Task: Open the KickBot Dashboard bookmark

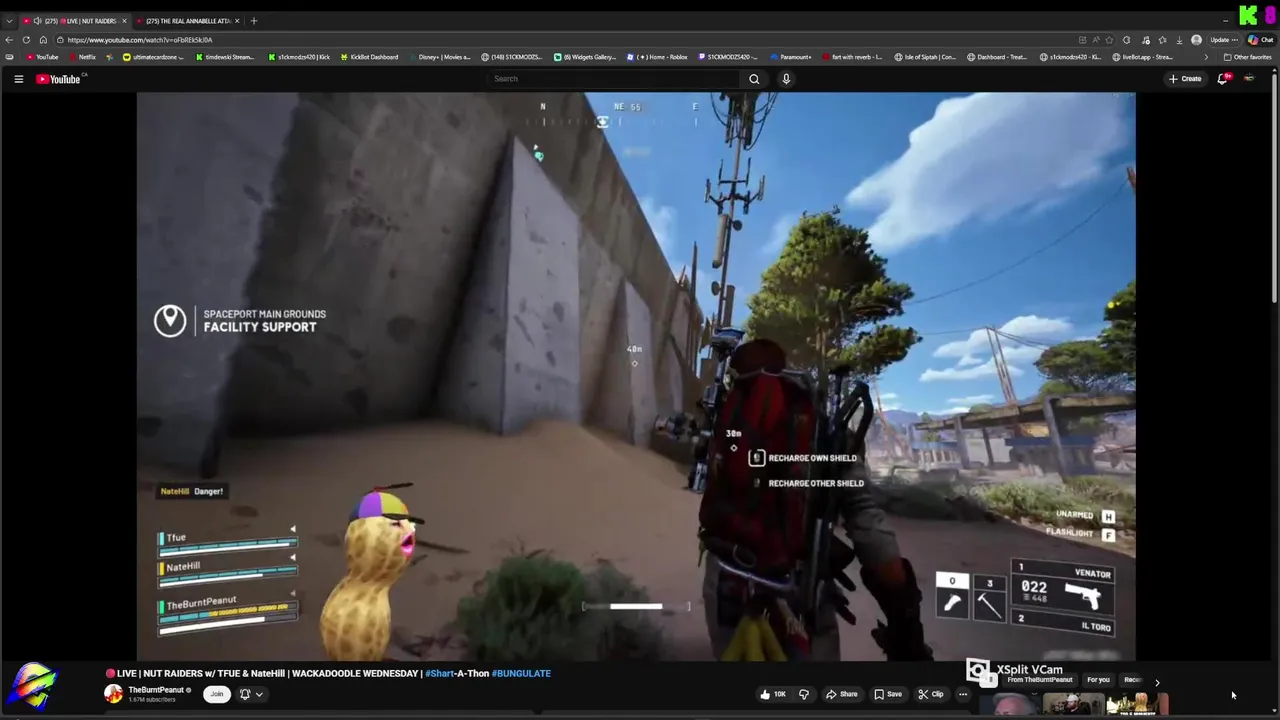Action: click(369, 57)
